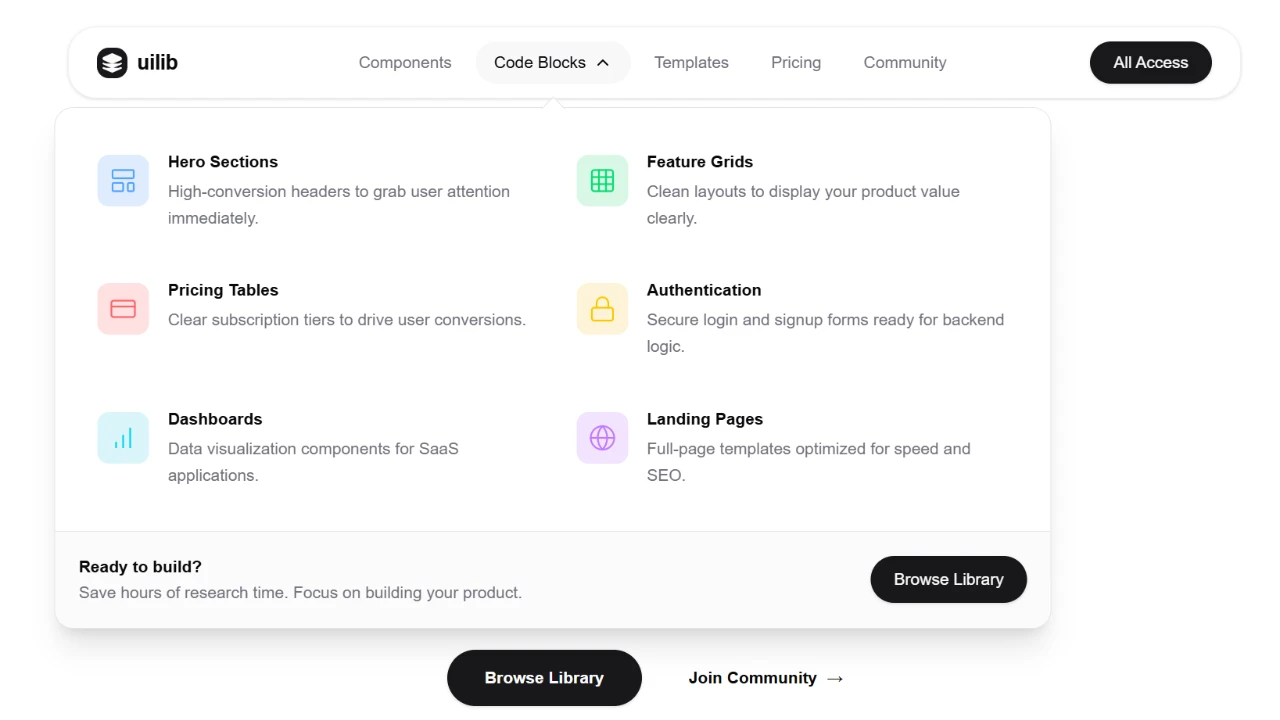Click the chevron next to Code Blocks
Image resolution: width=1280 pixels, height=720 pixels.
tap(603, 62)
